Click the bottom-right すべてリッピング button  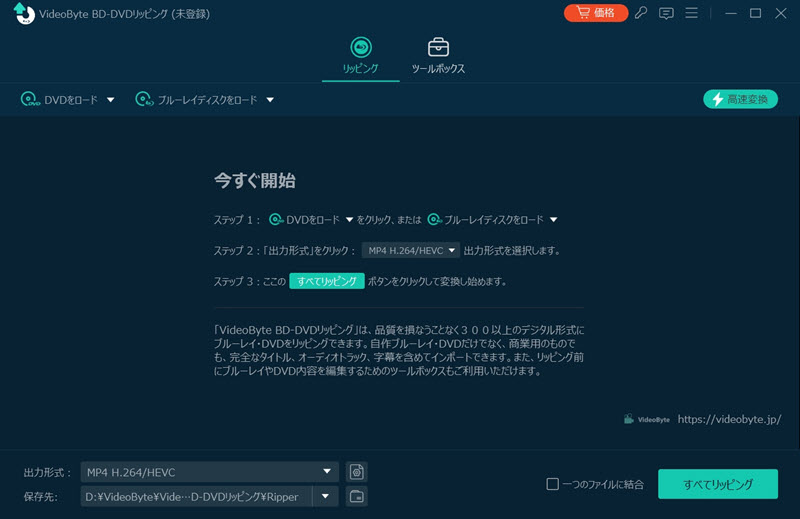[x=717, y=484]
